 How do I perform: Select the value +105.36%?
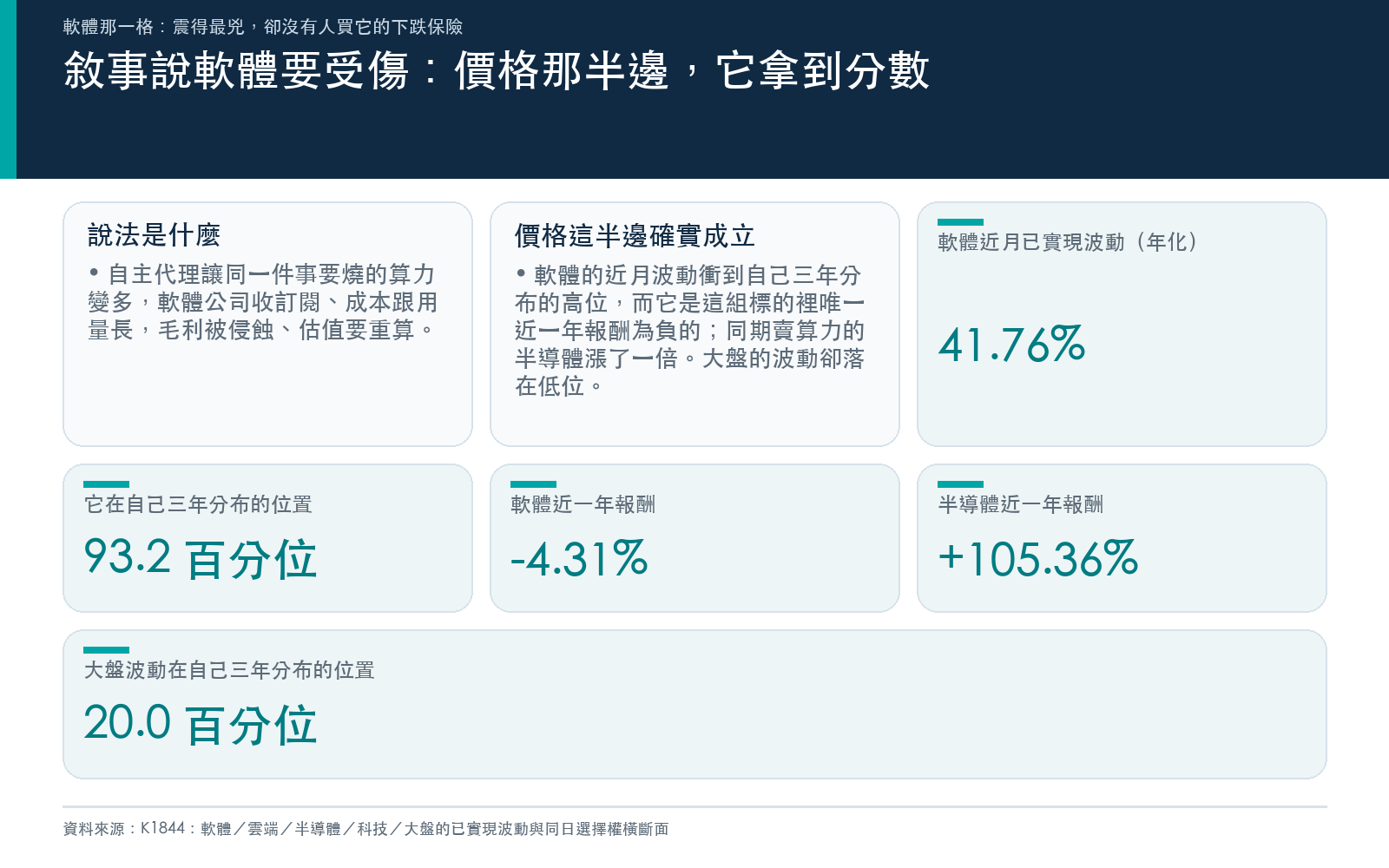(1038, 558)
